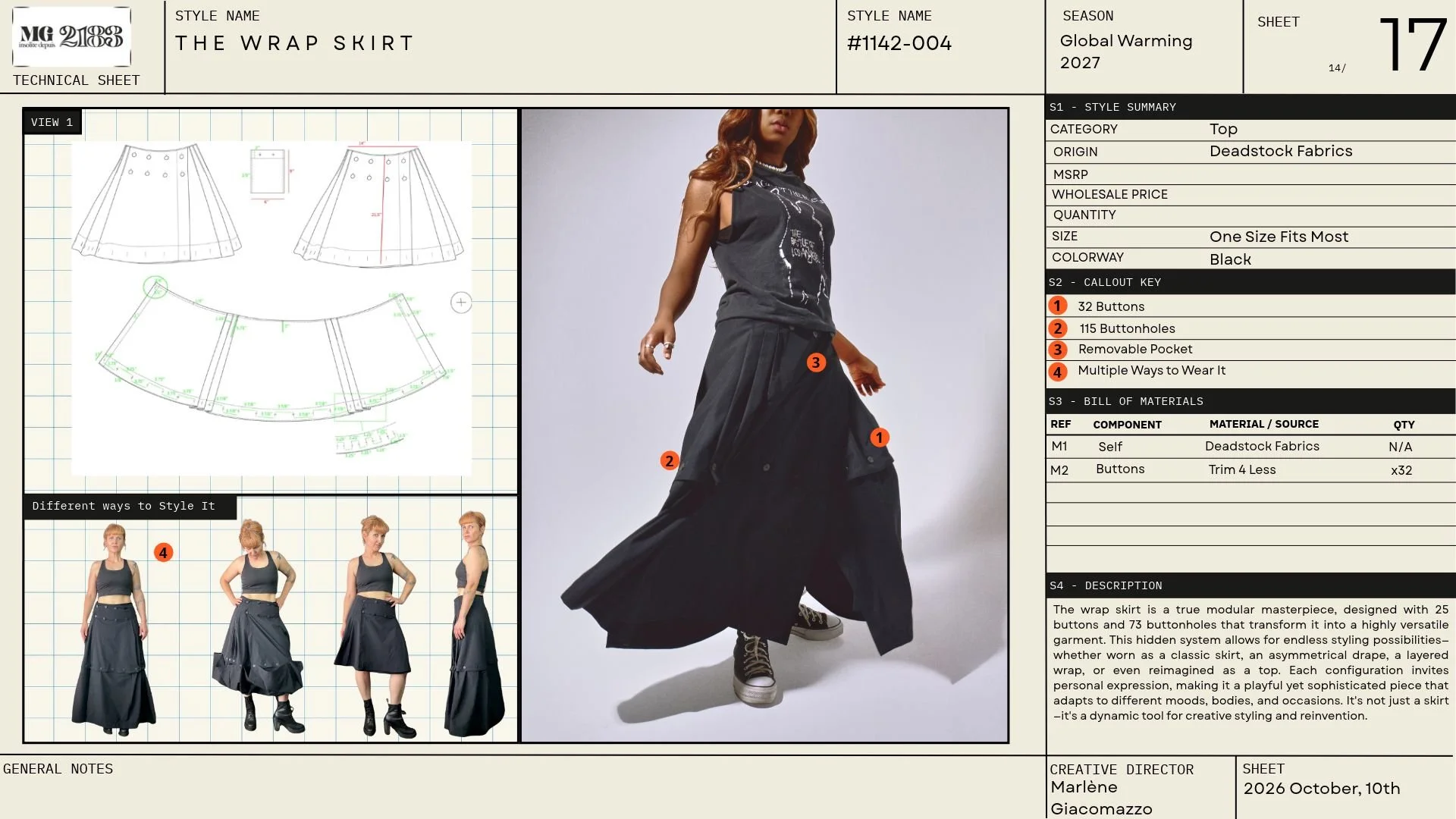Image resolution: width=1456 pixels, height=819 pixels.
Task: Click the Multiple Ways to Wear It text
Action: [x=1151, y=370]
